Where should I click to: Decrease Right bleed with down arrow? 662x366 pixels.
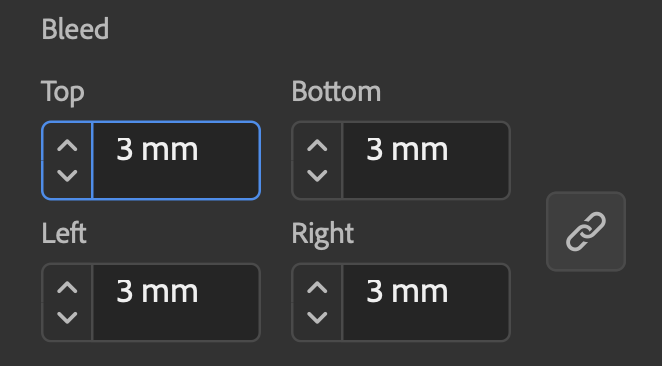317,317
